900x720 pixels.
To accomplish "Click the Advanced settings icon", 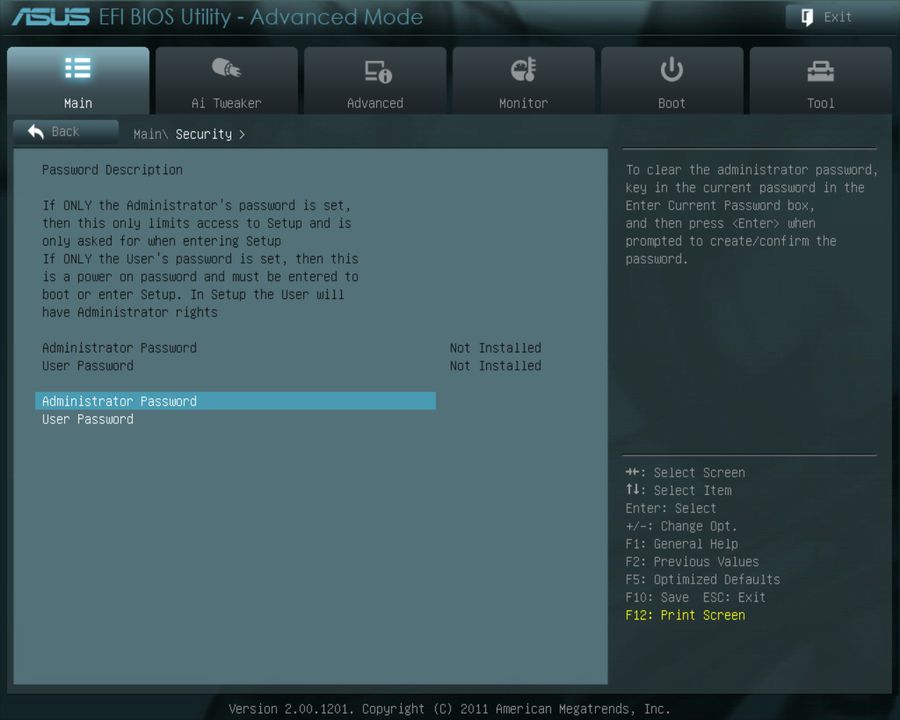I will (375, 68).
